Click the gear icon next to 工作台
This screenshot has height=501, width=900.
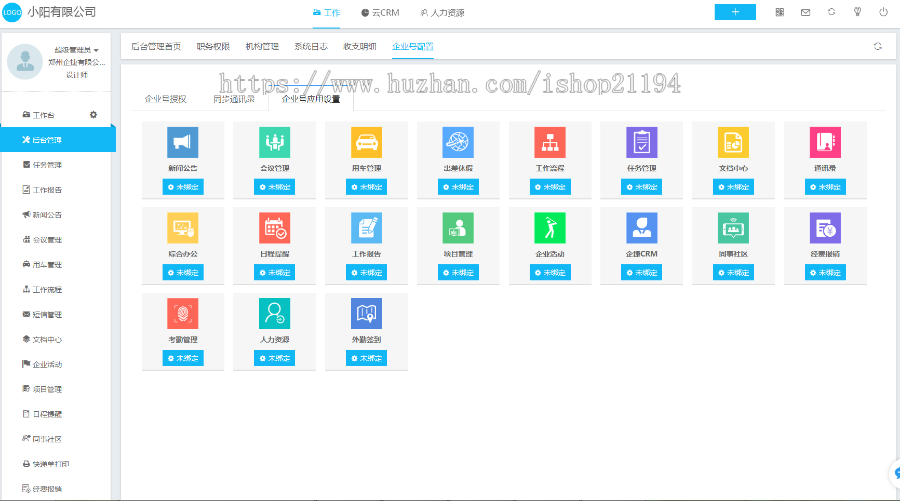pyautogui.click(x=94, y=115)
